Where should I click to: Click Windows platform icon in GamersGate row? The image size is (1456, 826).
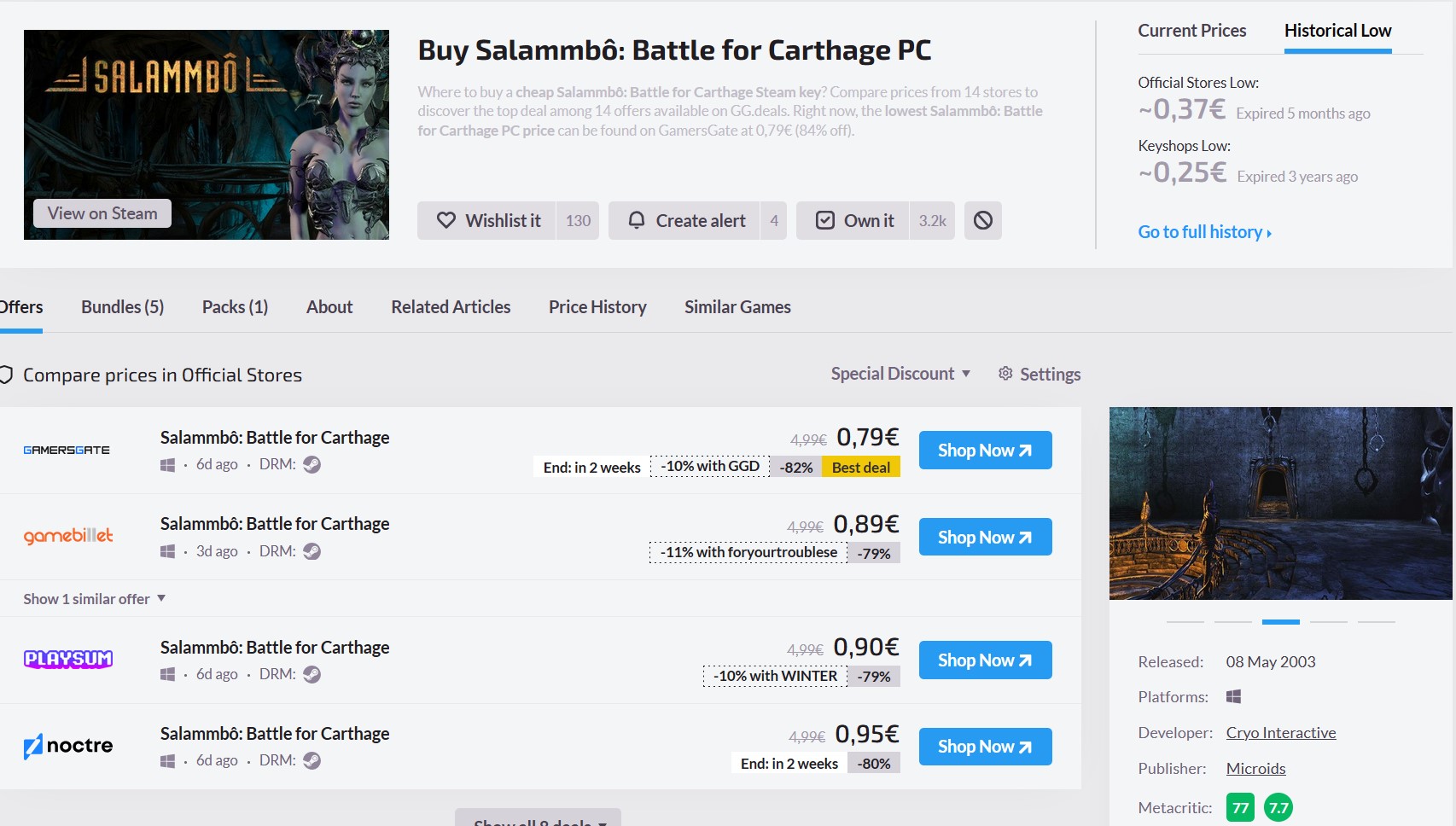(x=167, y=465)
